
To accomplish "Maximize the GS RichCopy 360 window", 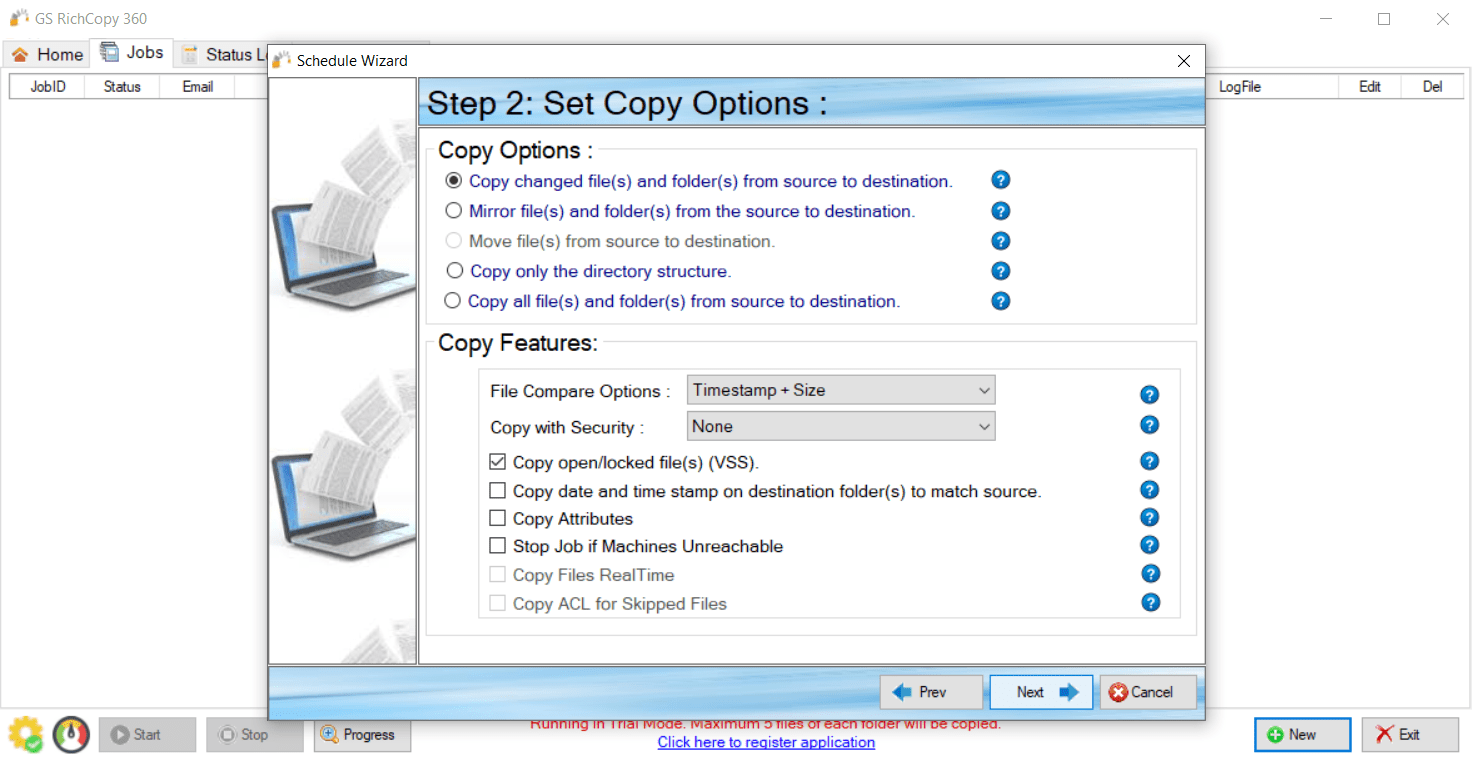I will pyautogui.click(x=1384, y=19).
